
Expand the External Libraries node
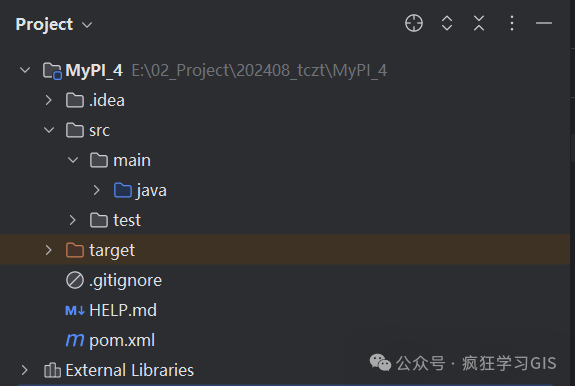(25, 370)
